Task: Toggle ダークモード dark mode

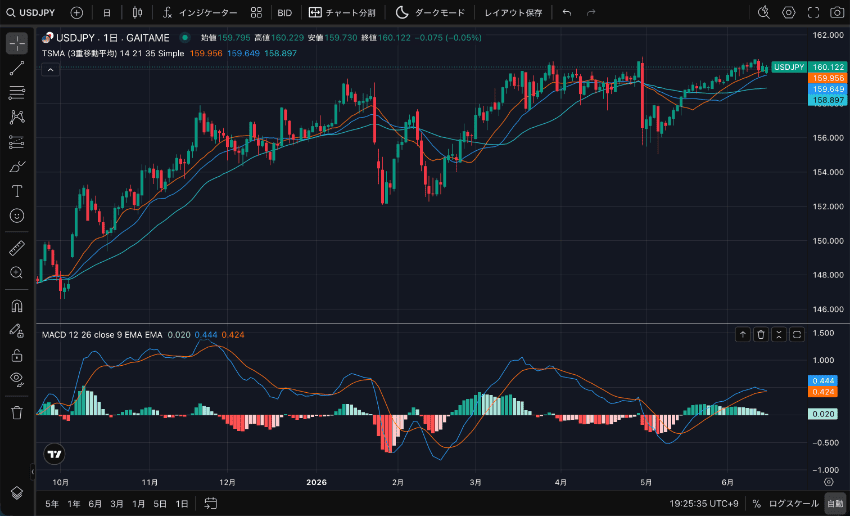Action: point(430,12)
